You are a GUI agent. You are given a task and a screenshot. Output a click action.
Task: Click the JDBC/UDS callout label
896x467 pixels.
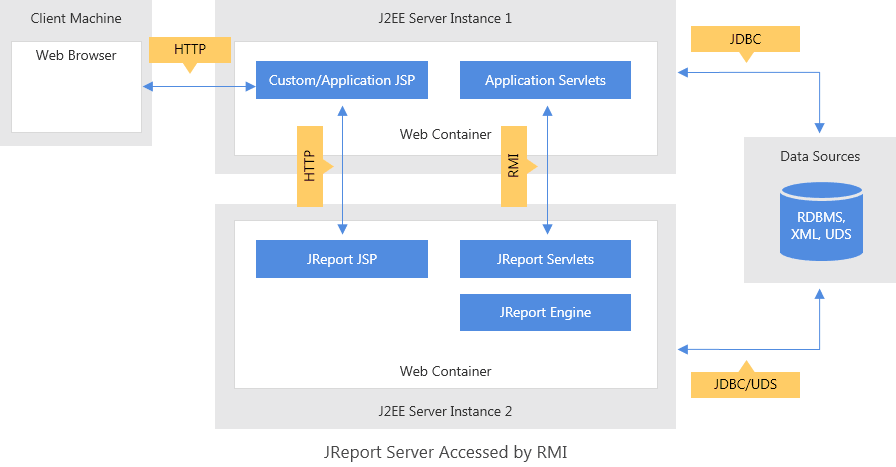[745, 384]
